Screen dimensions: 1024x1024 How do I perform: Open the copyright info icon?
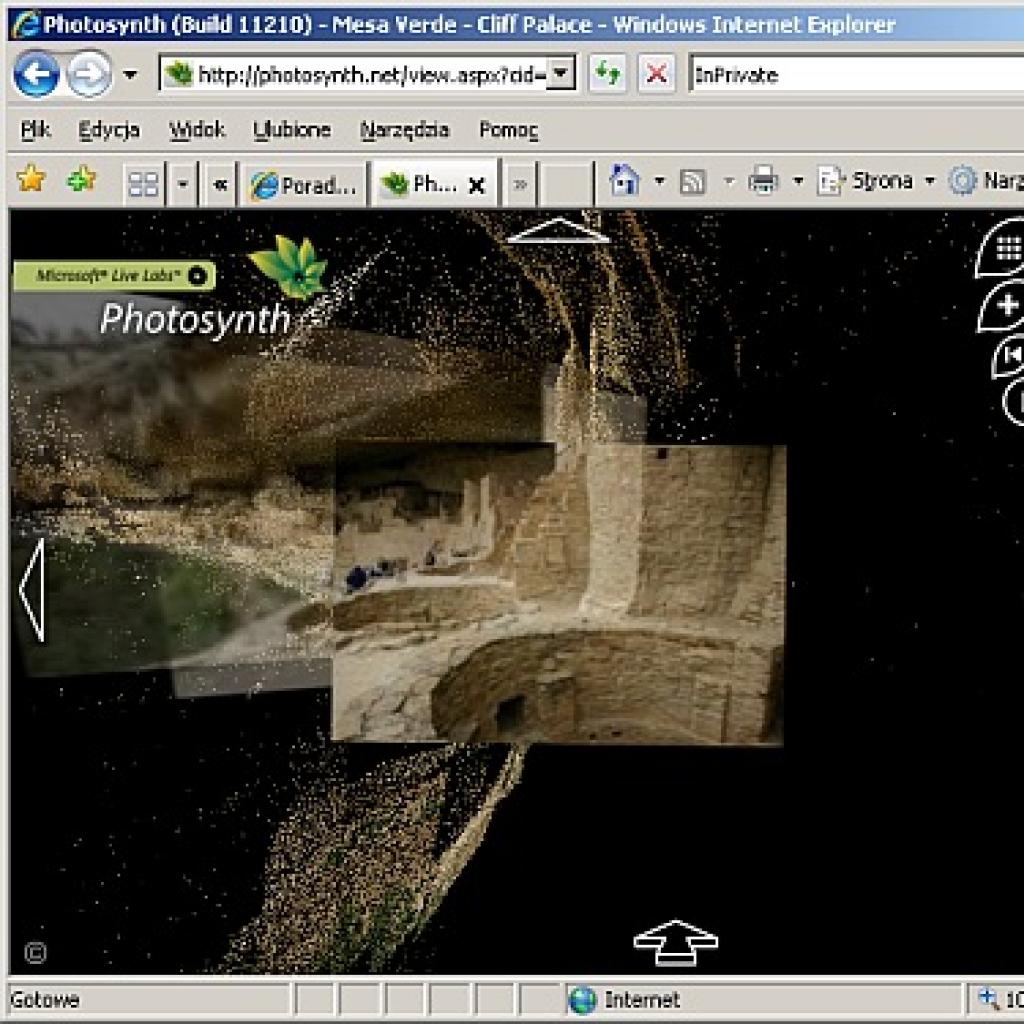(35, 953)
